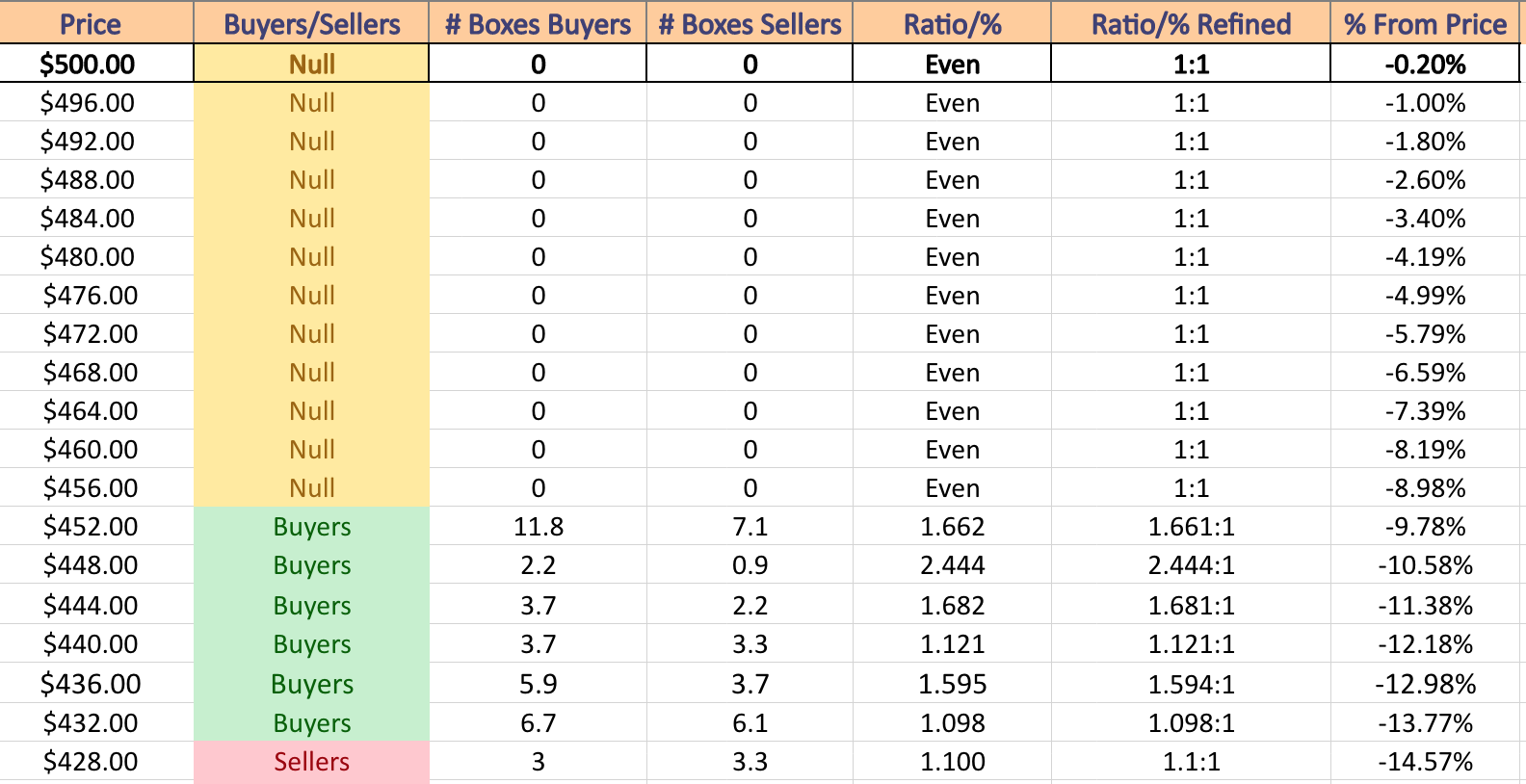
Task: Select the Ratio/% Refined header cell
Action: pos(1191,23)
